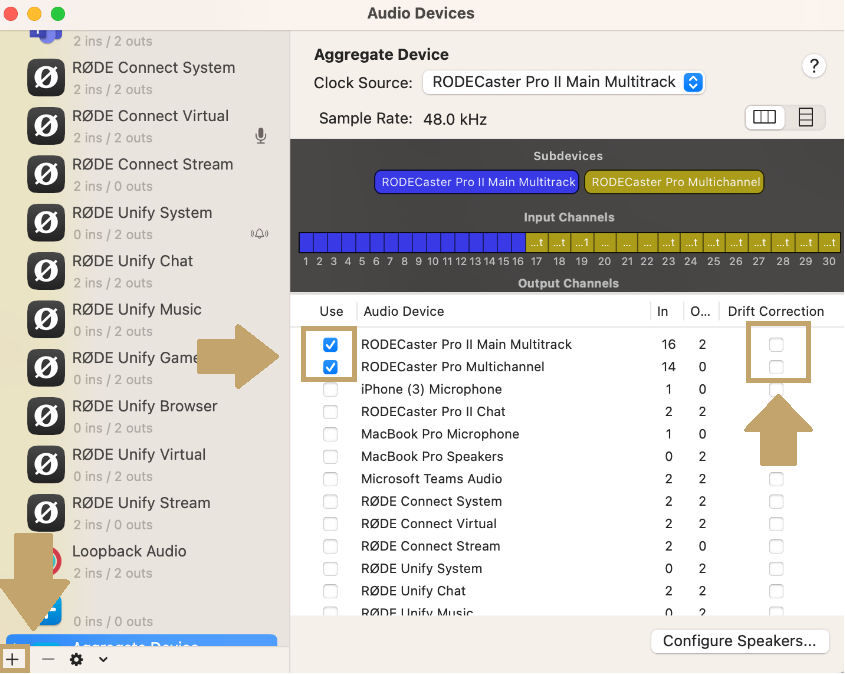The height and width of the screenshot is (674, 845).
Task: Select the RODECaster Pro II Chat row name
Action: (433, 412)
